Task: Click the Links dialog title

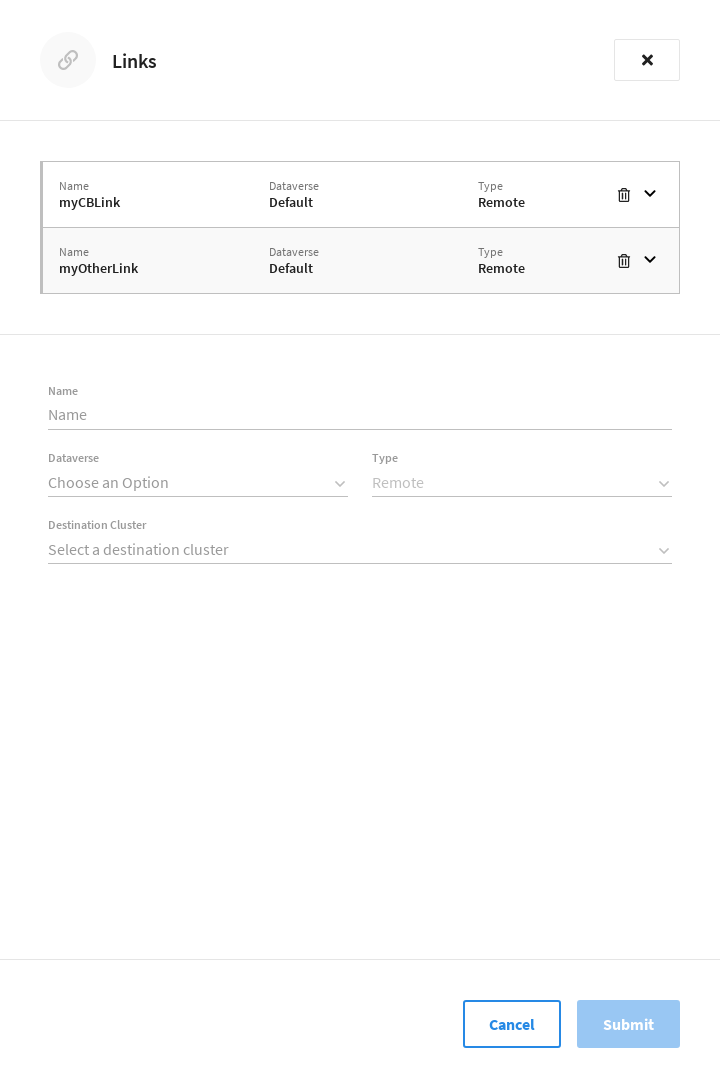Action: pyautogui.click(x=134, y=61)
